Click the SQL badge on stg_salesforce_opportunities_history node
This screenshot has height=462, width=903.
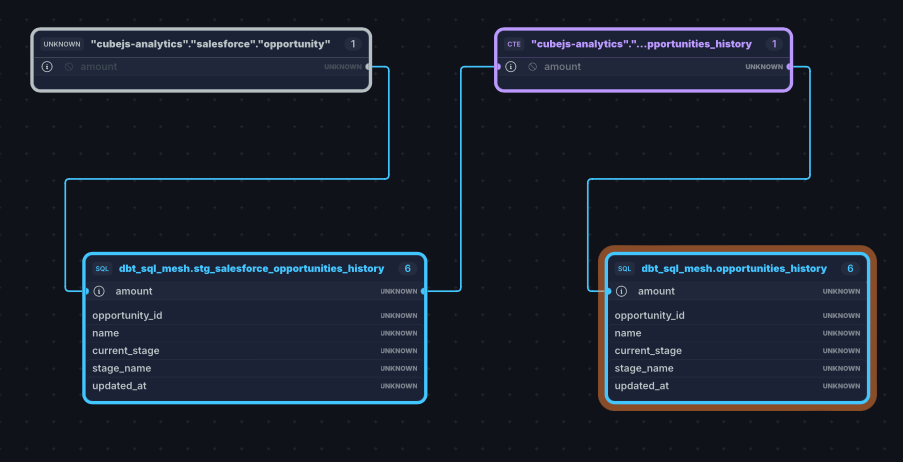click(102, 268)
